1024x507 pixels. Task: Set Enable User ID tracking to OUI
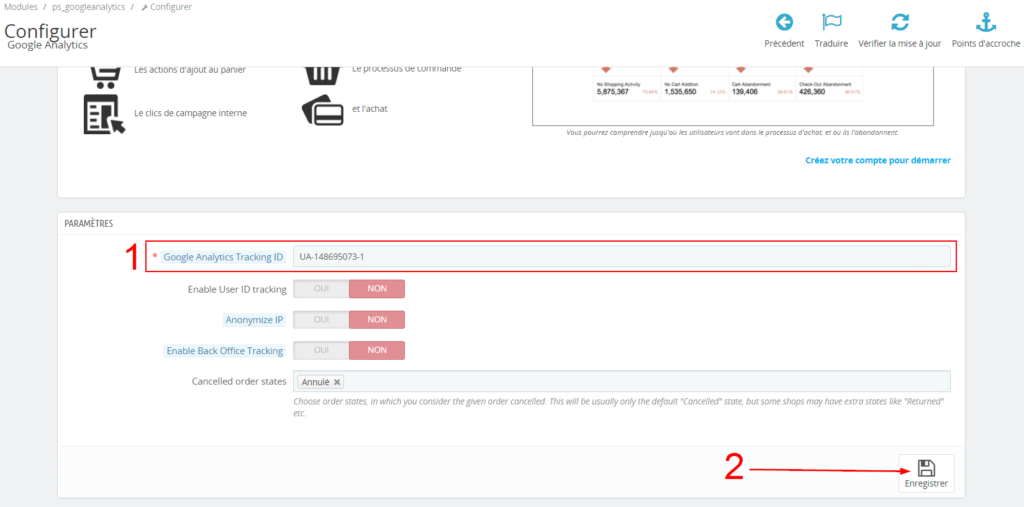[x=321, y=289]
